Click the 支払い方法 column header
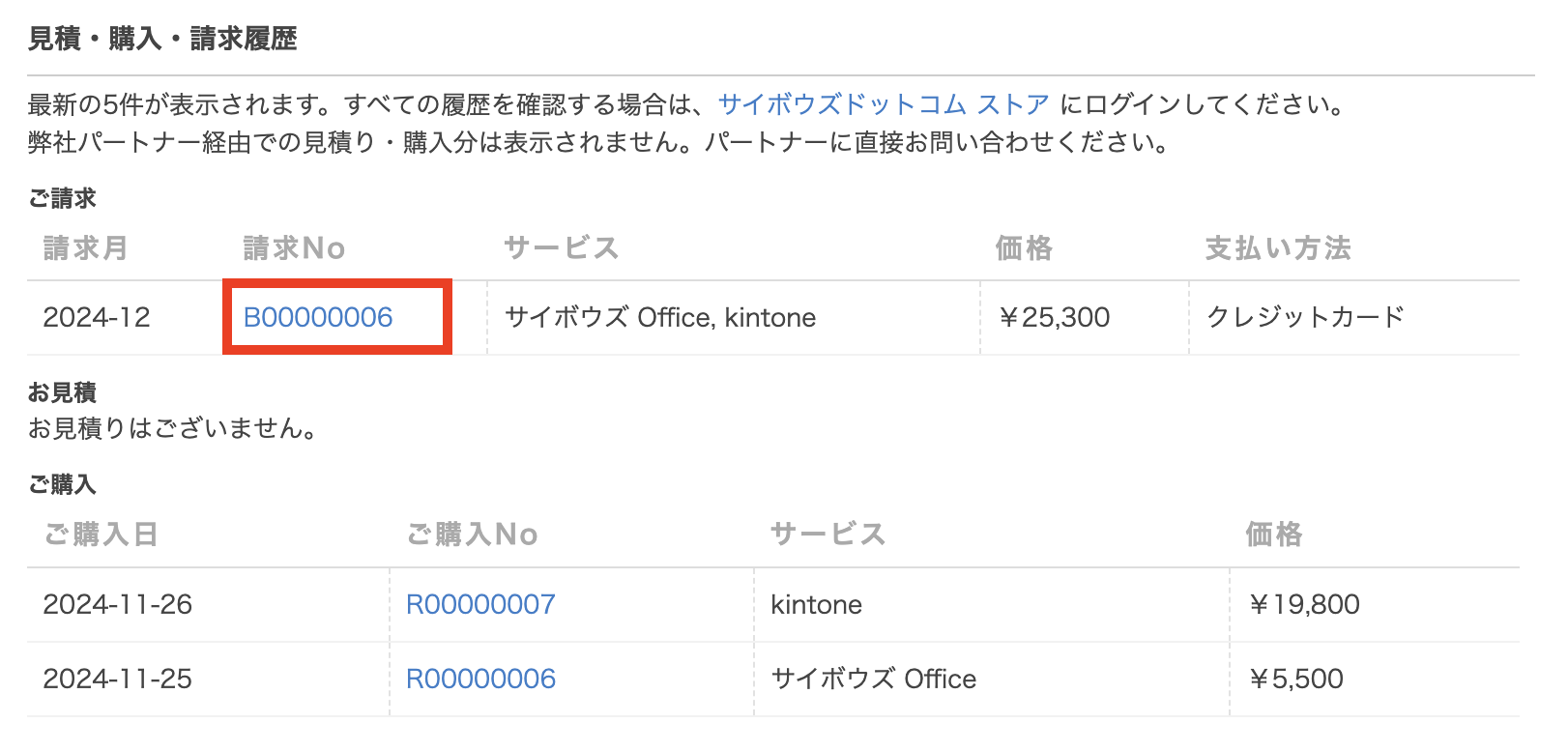The image size is (1568, 752). coord(1277,248)
